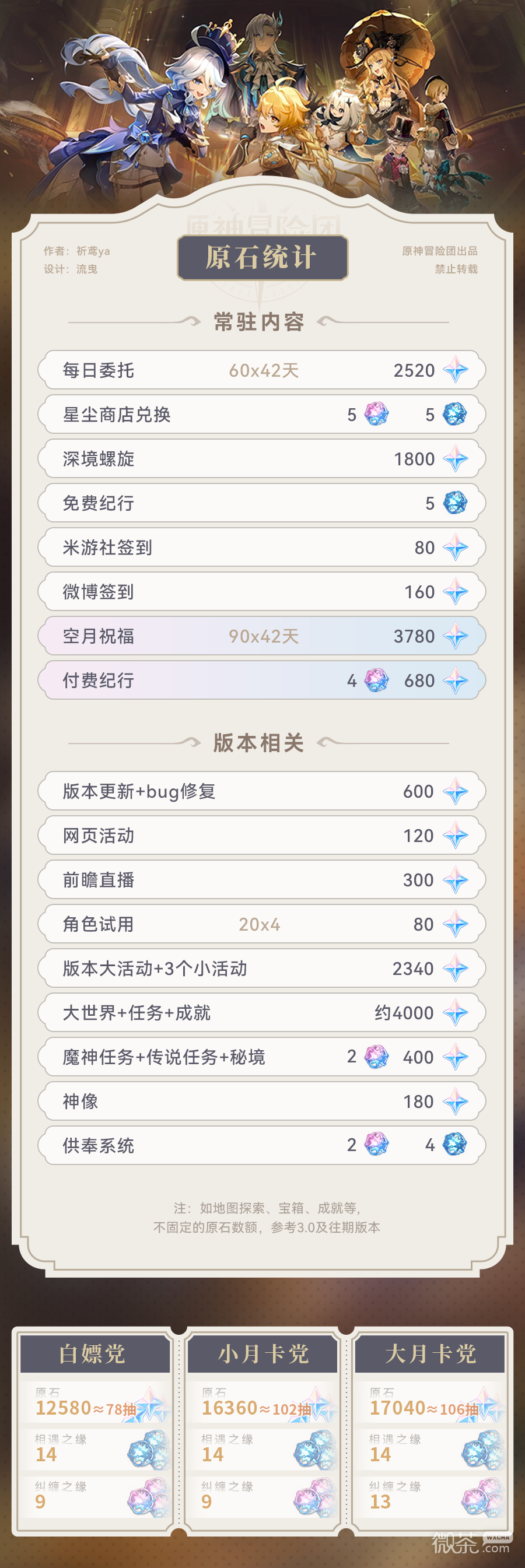Click the intertwined fate icon in 大月卡党 card

(x=482, y=1497)
